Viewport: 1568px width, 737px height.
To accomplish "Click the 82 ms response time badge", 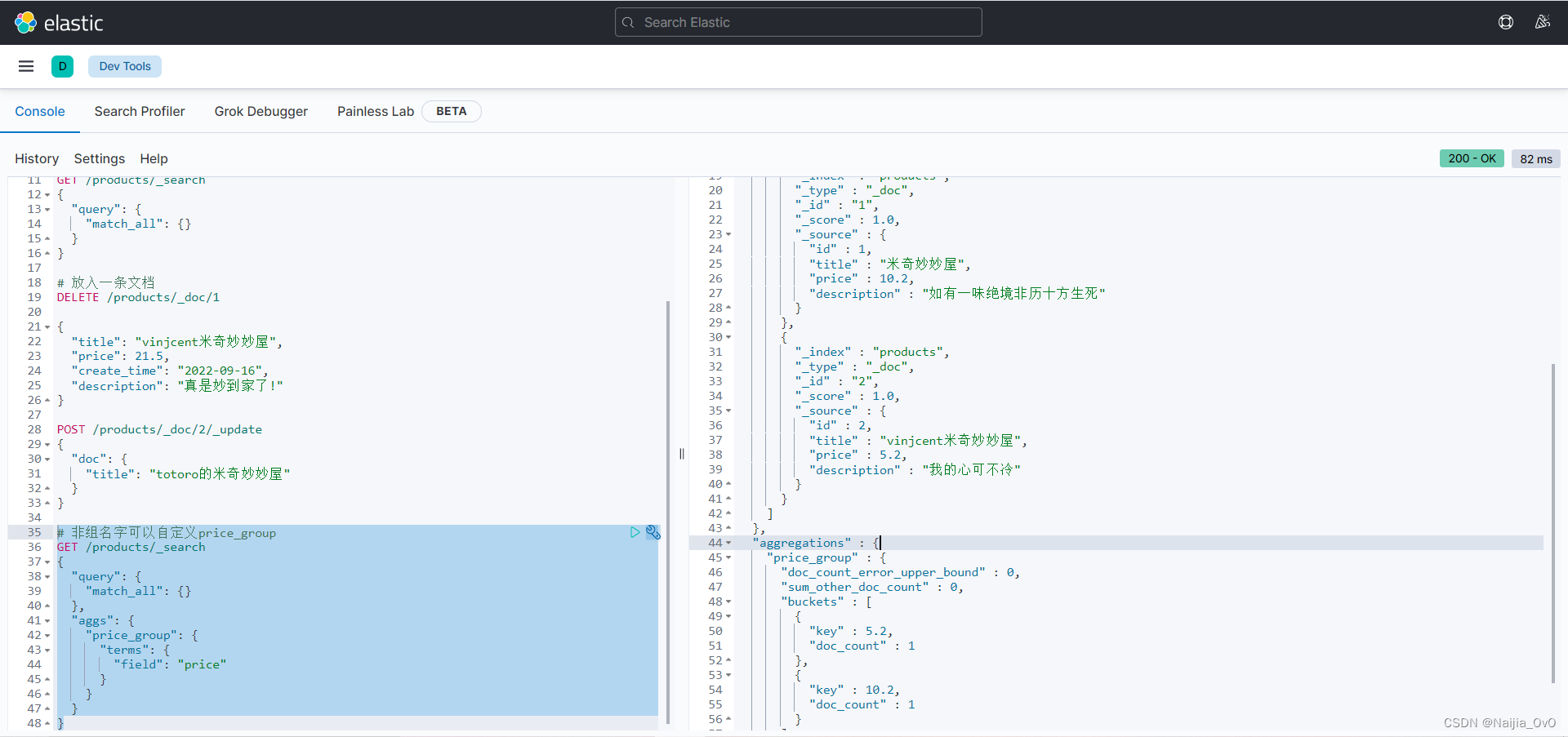I will point(1536,158).
